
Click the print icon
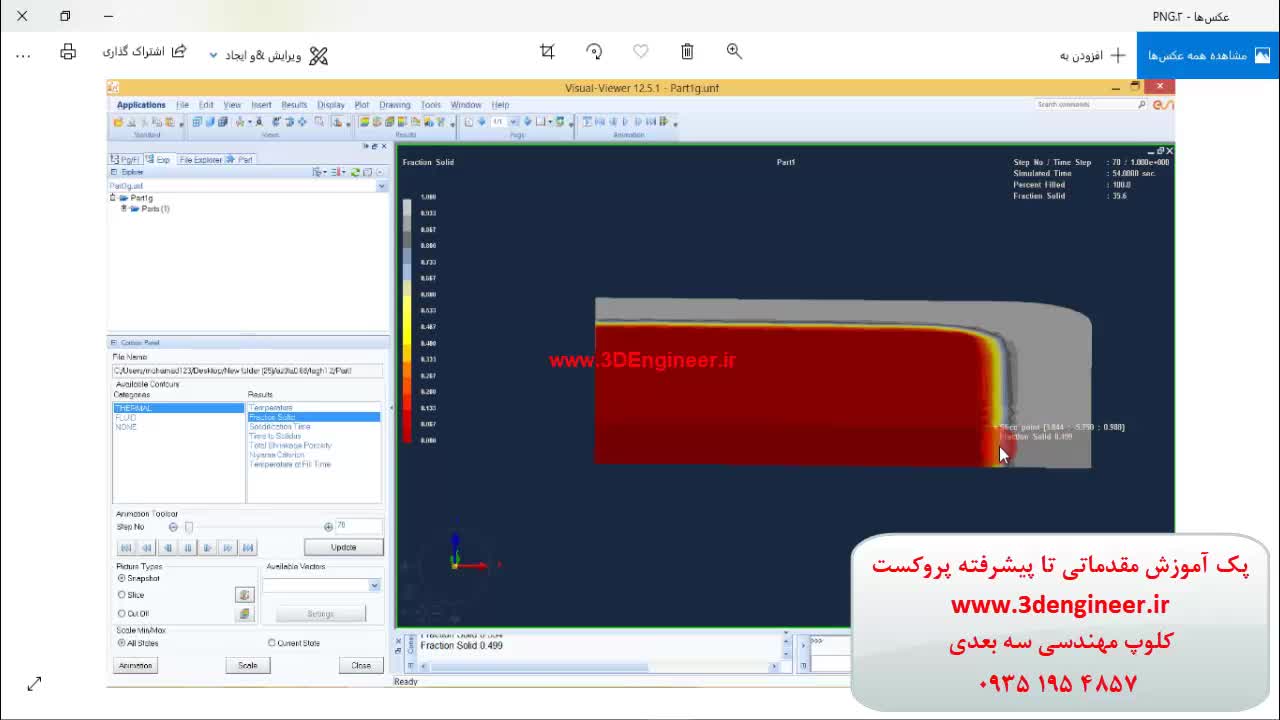68,53
